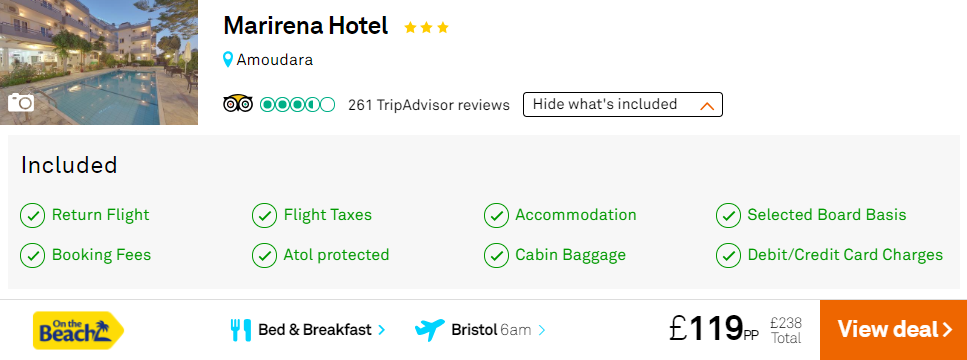Open the Marirena Hotel title link
This screenshot has width=967, height=360.
(306, 26)
